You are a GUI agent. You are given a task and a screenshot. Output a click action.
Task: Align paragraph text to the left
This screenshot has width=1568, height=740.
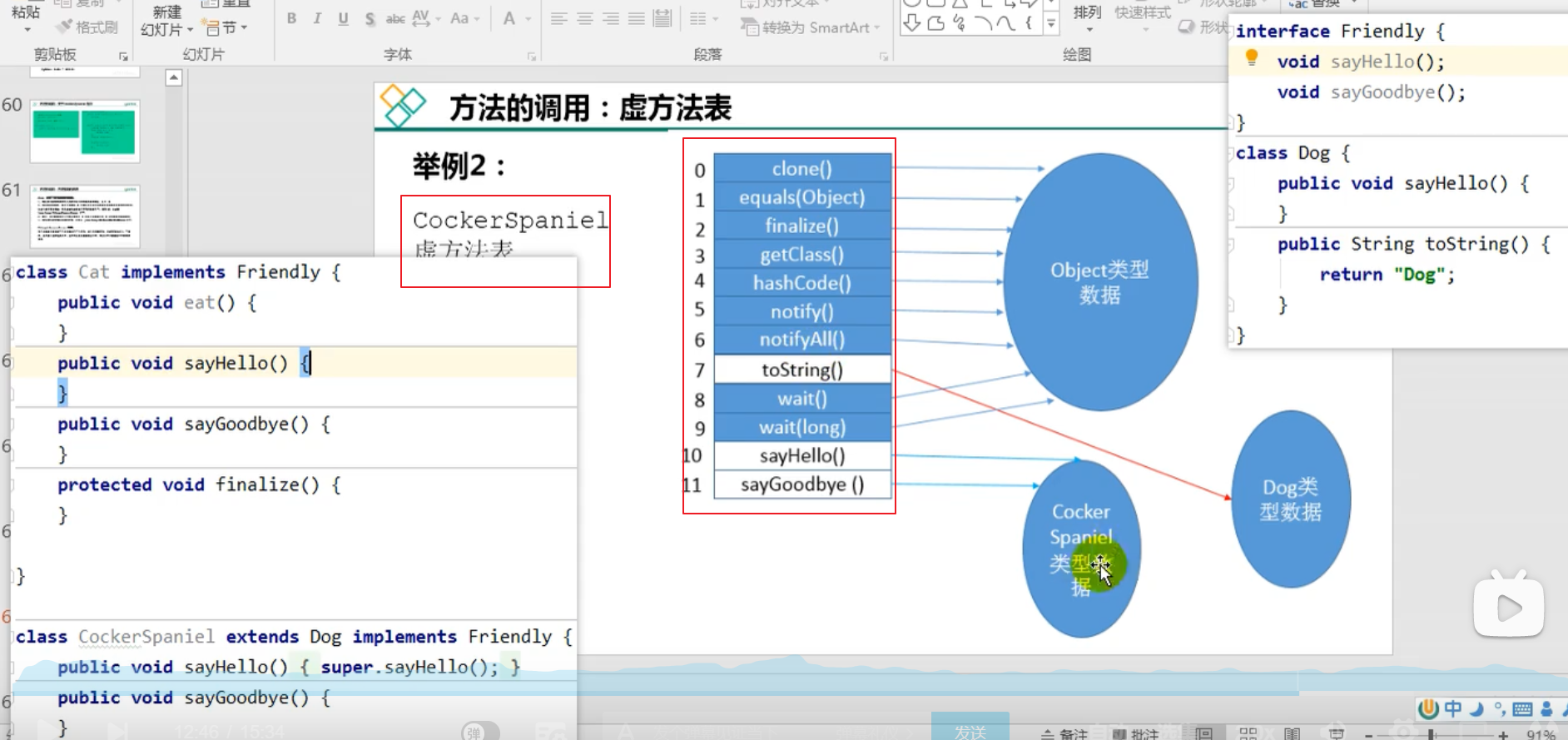pyautogui.click(x=559, y=18)
